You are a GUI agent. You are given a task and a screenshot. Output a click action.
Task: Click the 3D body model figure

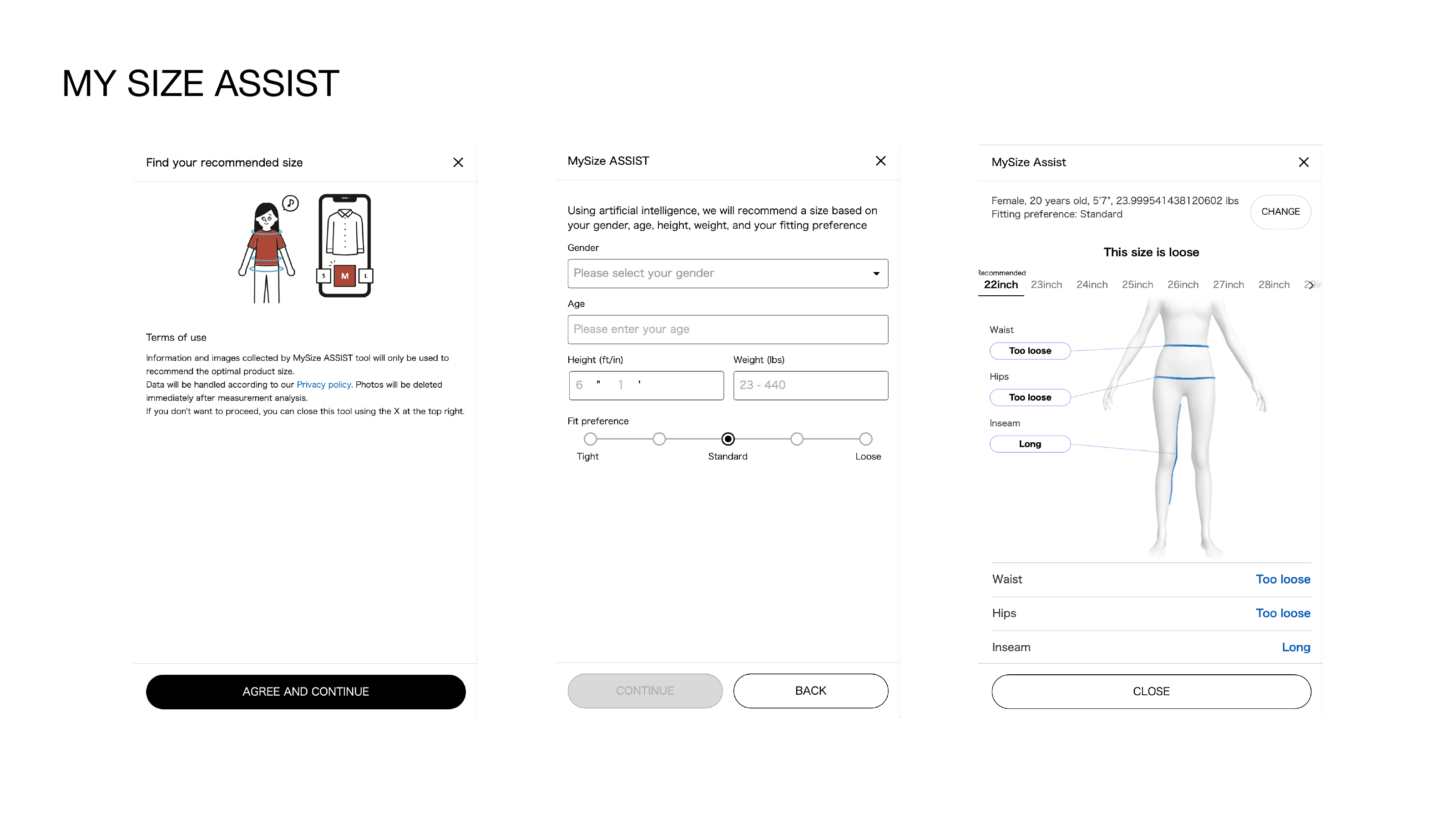click(1185, 429)
